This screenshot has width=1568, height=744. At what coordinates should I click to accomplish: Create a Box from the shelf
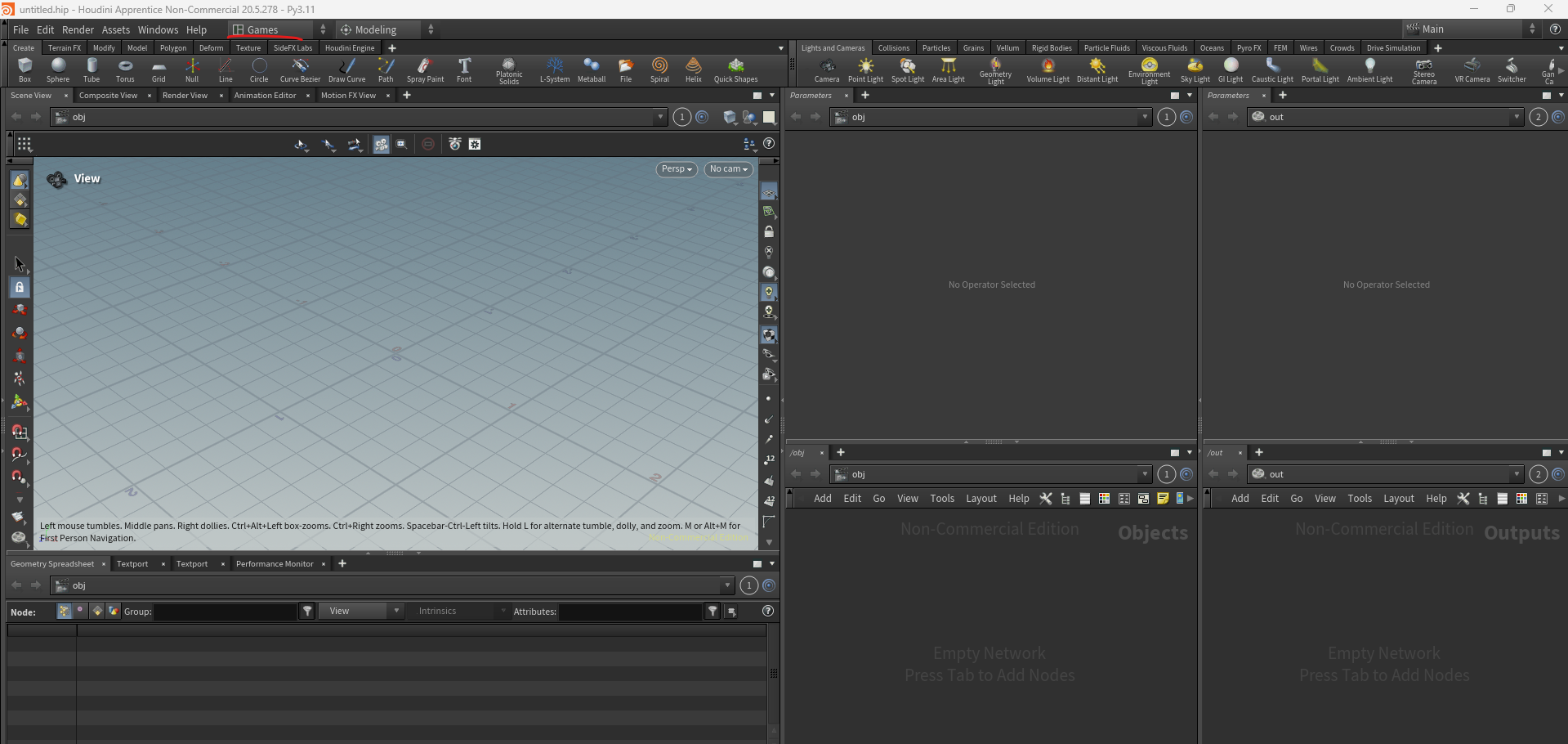coord(25,70)
